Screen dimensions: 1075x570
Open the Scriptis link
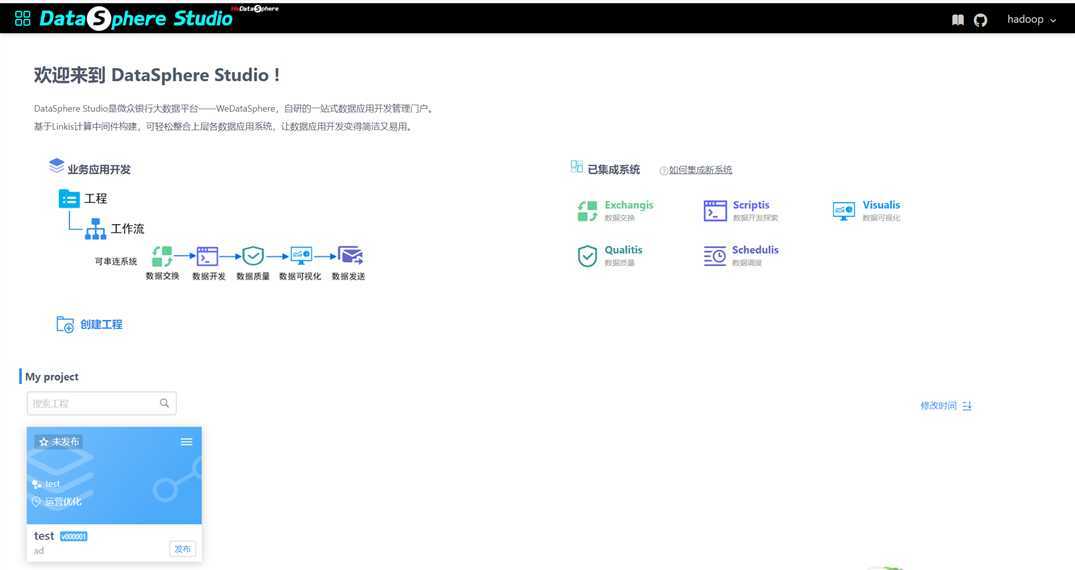point(751,205)
